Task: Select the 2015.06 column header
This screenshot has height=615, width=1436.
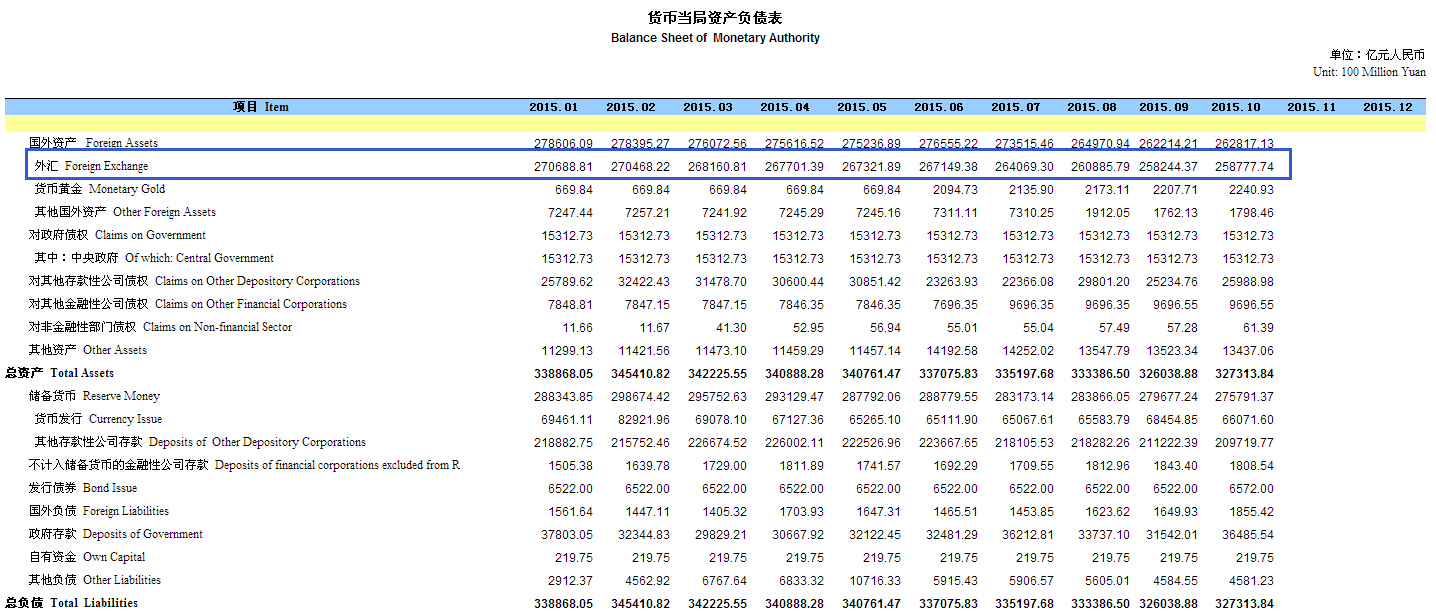Action: 939,107
